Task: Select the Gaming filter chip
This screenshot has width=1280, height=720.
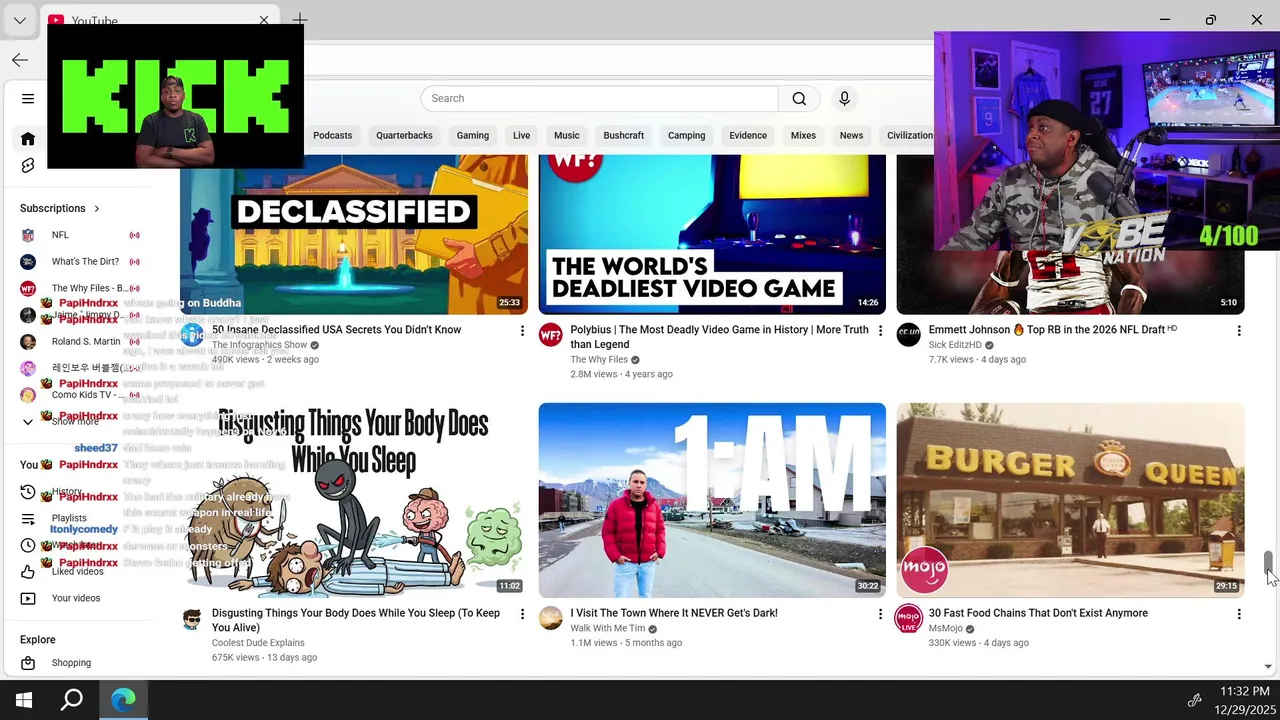Action: 473,135
